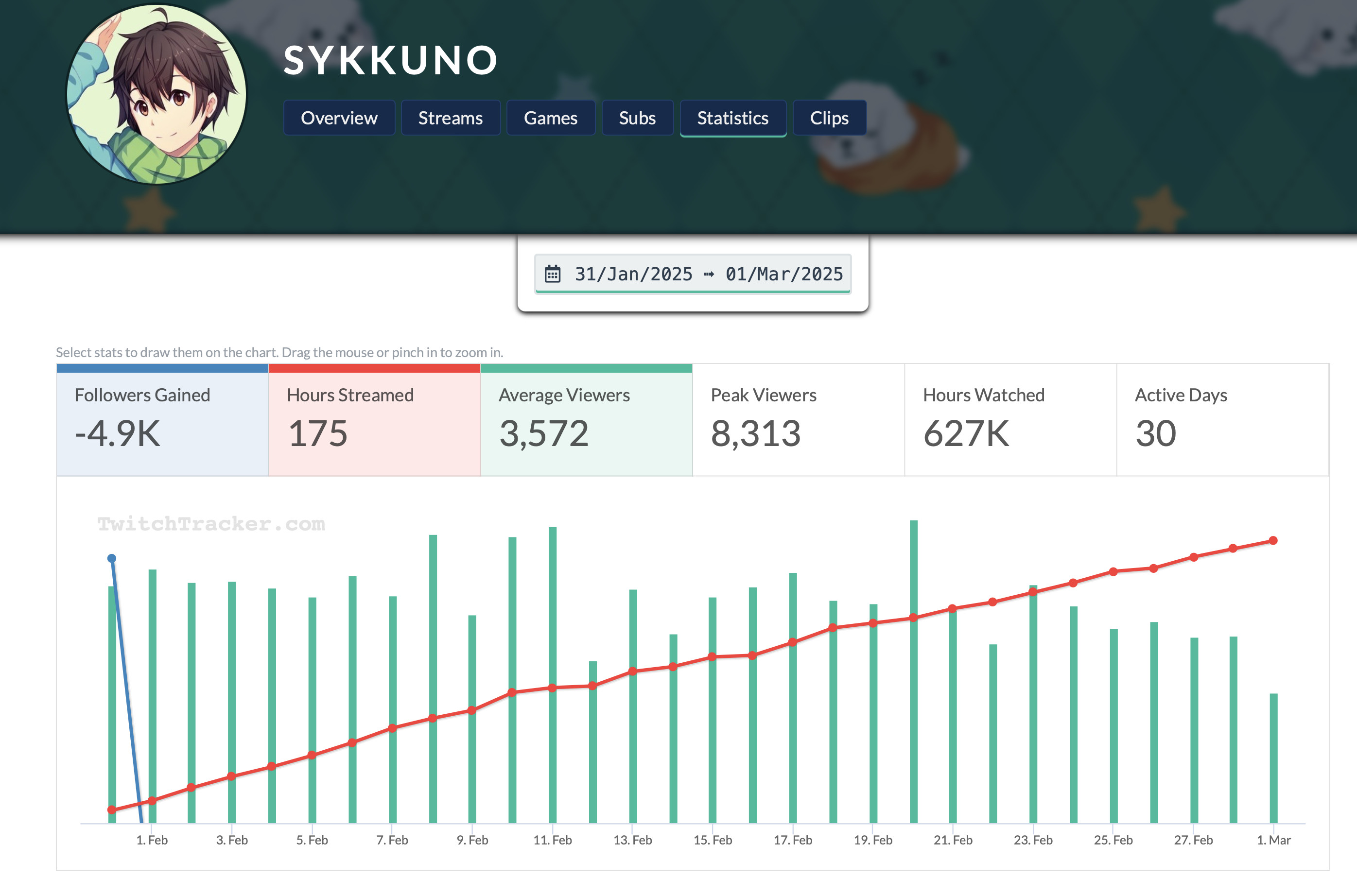The height and width of the screenshot is (896, 1357).
Task: Toggle Hours Streamed stat on chart
Action: pos(374,421)
